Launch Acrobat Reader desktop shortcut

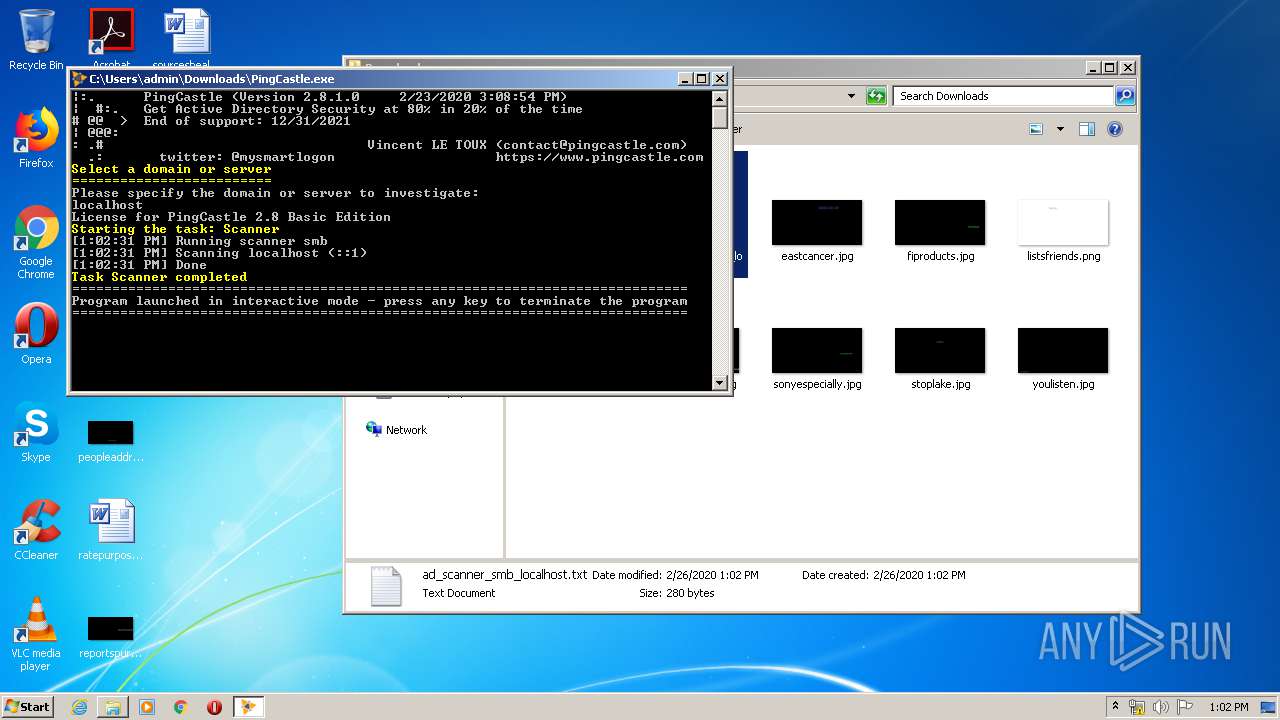coord(111,38)
